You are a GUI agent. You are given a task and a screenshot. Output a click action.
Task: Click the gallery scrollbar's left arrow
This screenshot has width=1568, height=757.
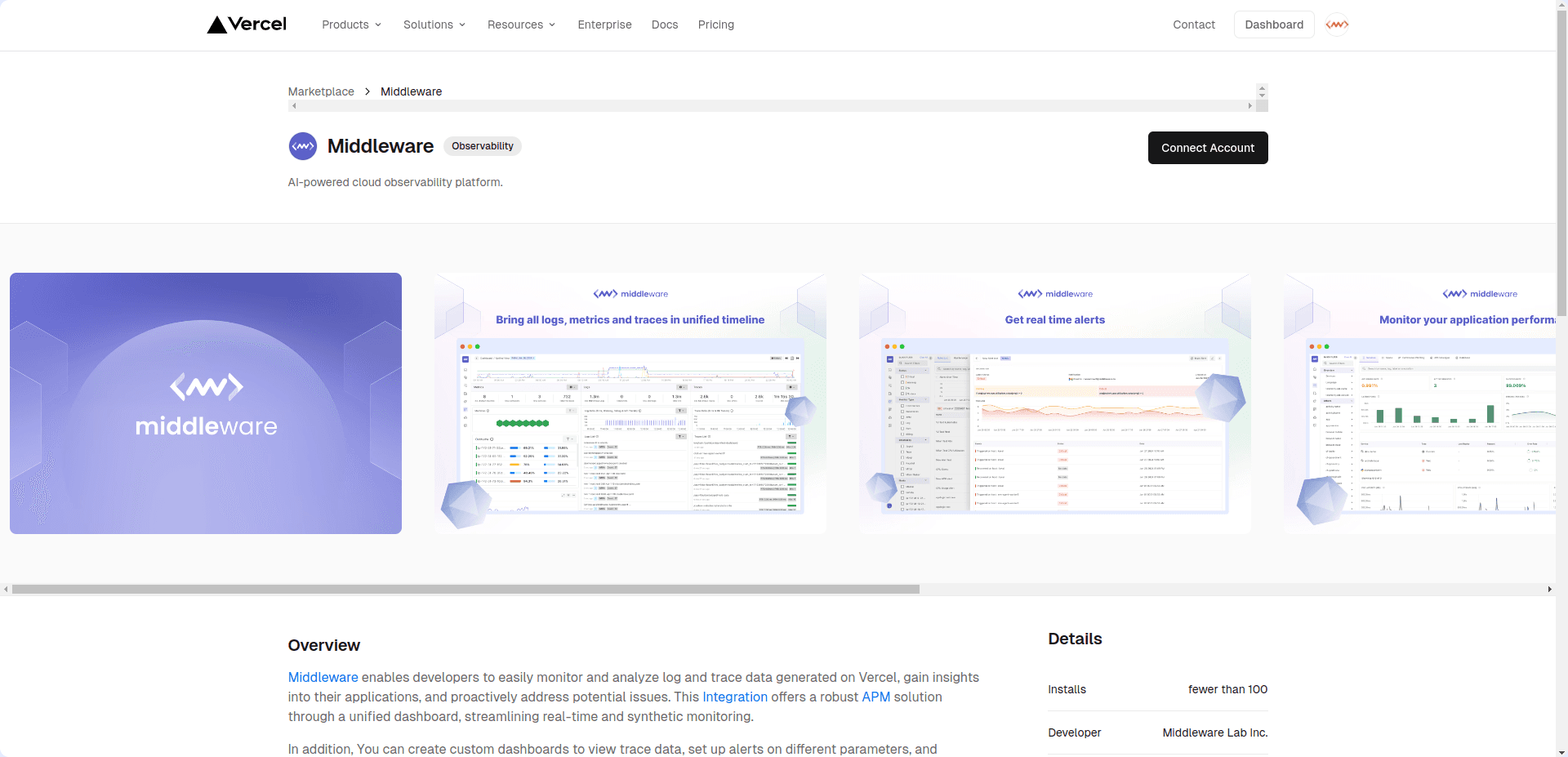pos(6,589)
